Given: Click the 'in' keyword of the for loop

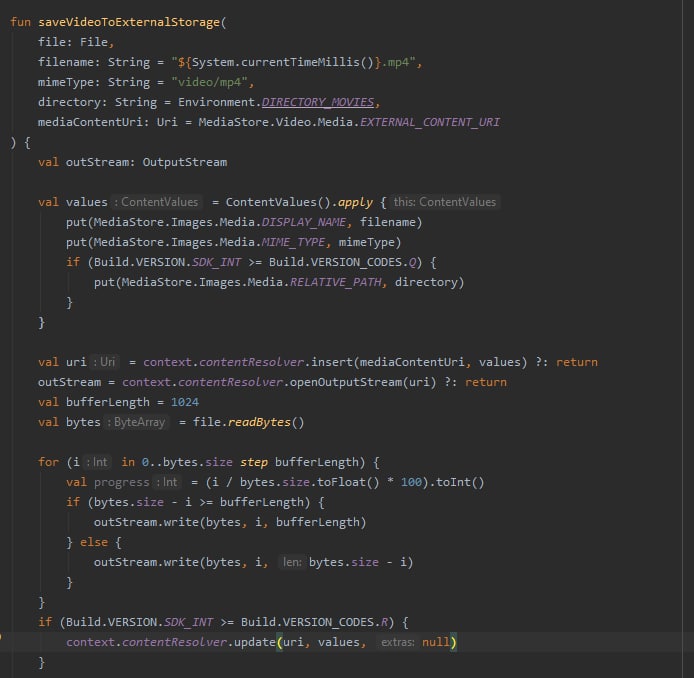Looking at the screenshot, I should click(128, 462).
